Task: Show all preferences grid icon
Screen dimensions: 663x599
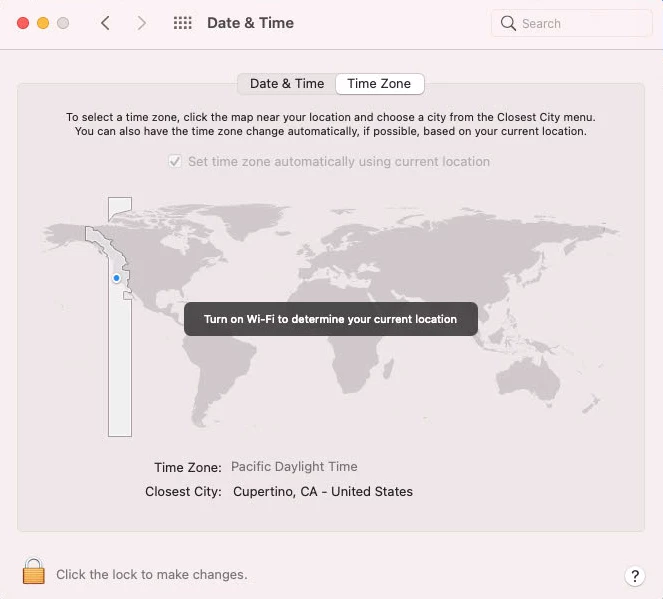Action: 183,23
